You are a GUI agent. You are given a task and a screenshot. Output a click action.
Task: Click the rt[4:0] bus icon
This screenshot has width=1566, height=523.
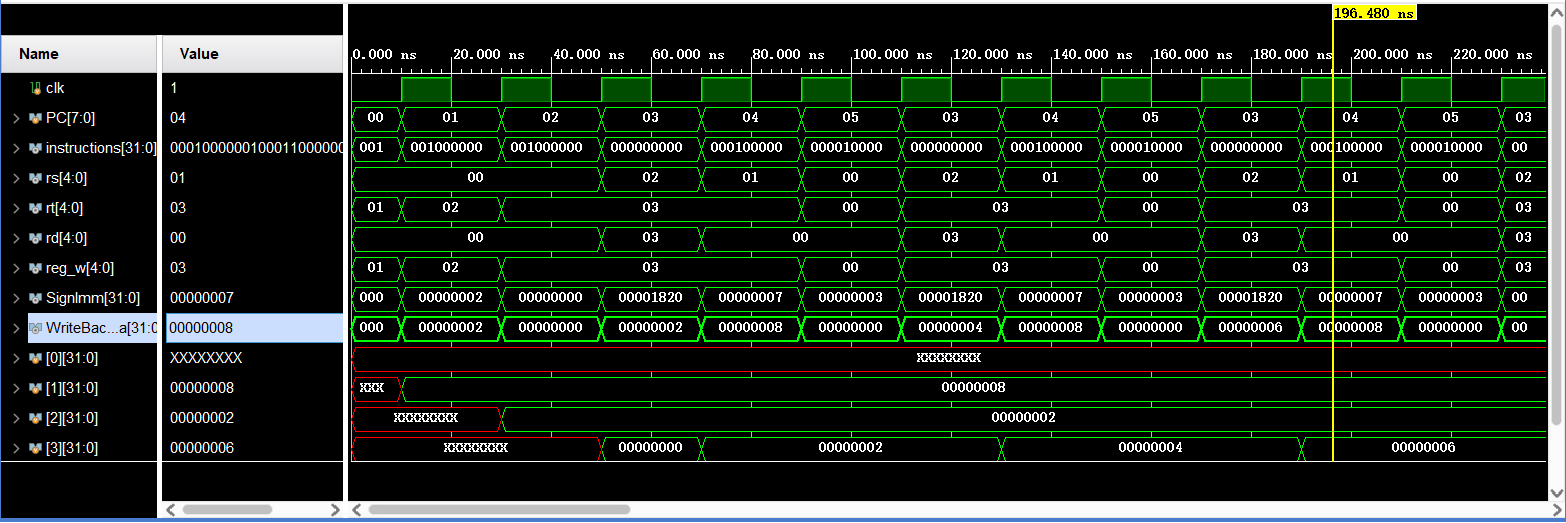pyautogui.click(x=35, y=208)
